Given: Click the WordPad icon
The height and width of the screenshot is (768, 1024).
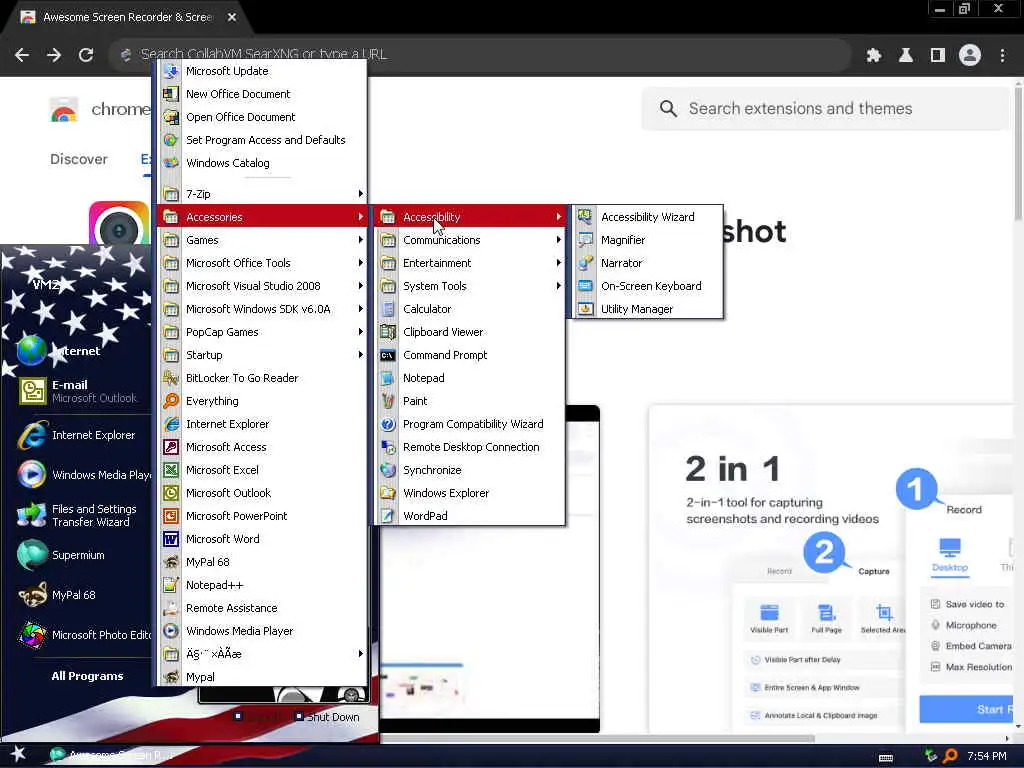Looking at the screenshot, I should click(388, 515).
